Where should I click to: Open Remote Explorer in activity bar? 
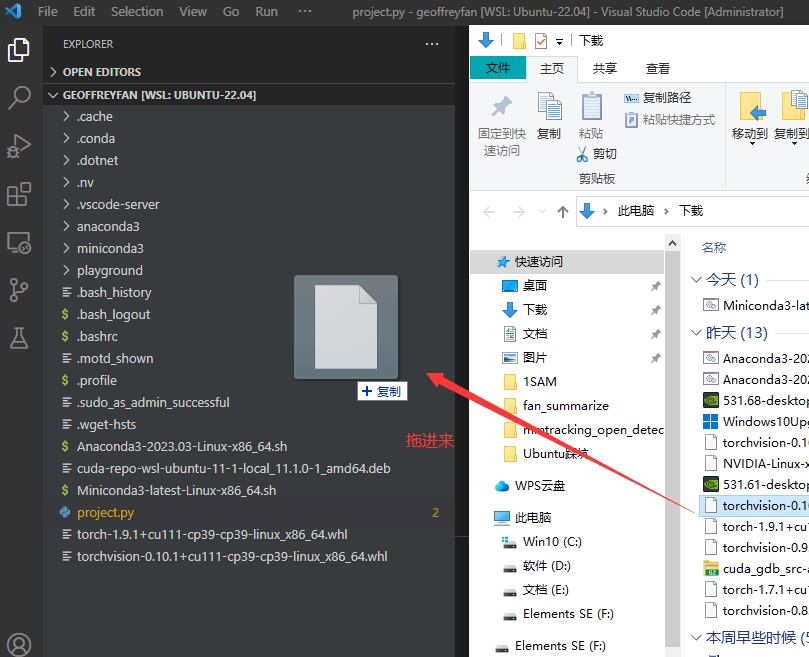19,242
